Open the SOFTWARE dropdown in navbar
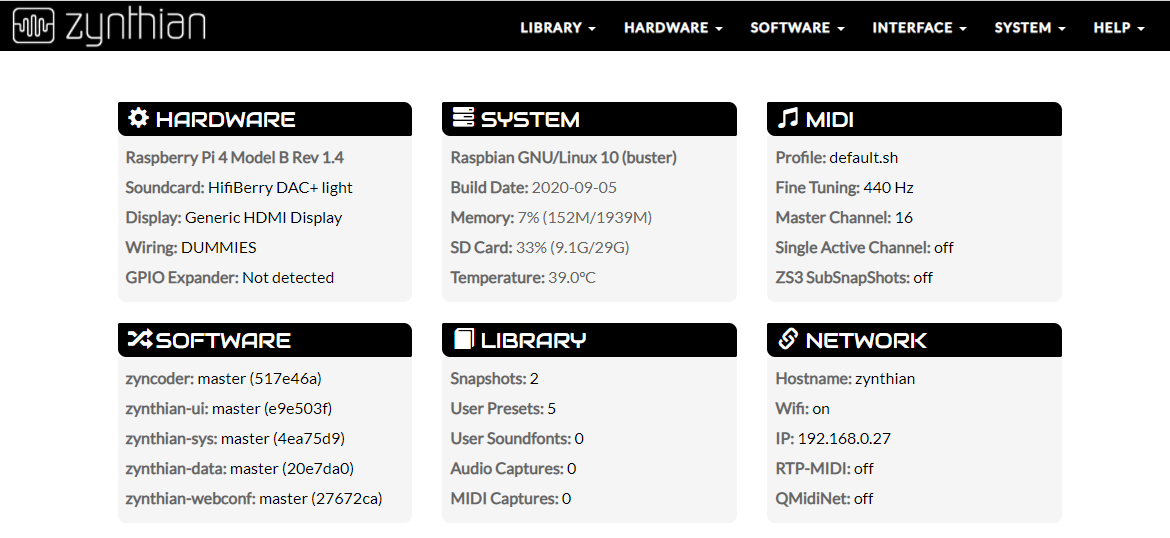1170x538 pixels. coord(797,28)
